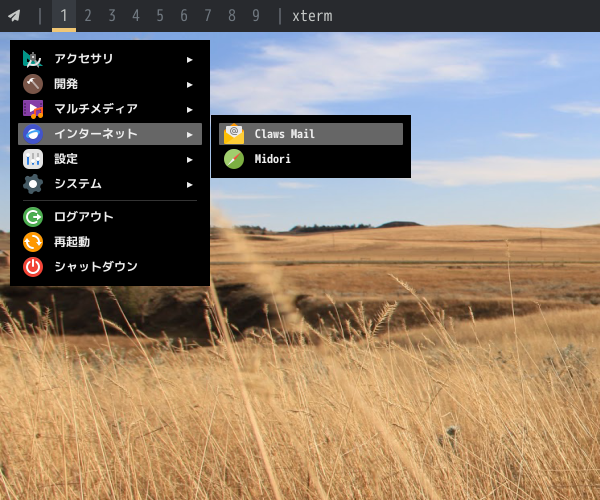The image size is (600, 500).
Task: Click the red power icon for shutdown
Action: (x=33, y=267)
